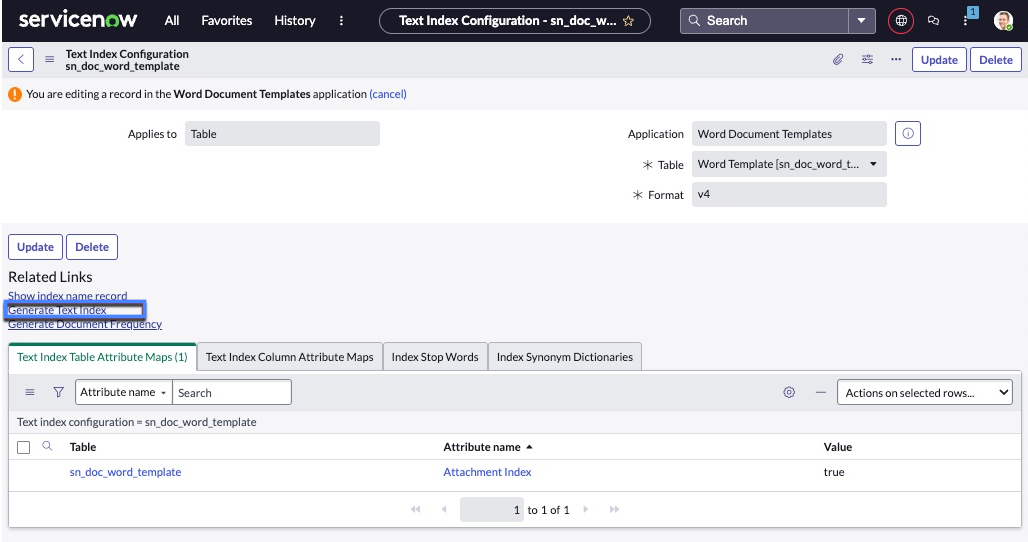Open the personalize form settings icon

pyautogui.click(x=867, y=60)
